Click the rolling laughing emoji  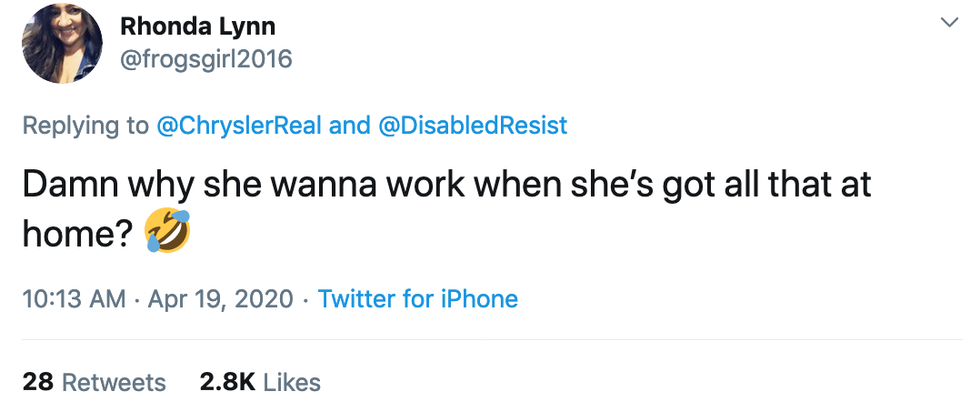point(167,233)
